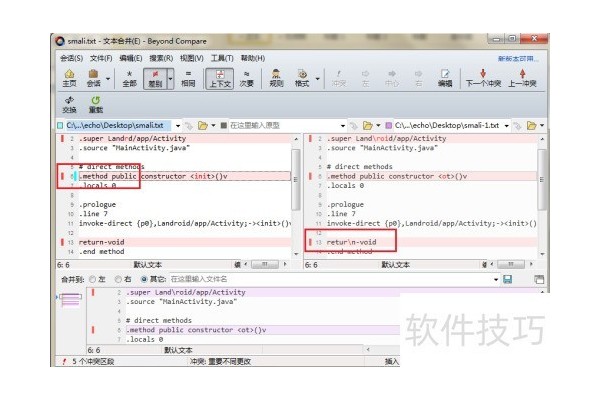Click left pane line 'return-void'
The width and height of the screenshot is (600, 400).
[x=101, y=242]
